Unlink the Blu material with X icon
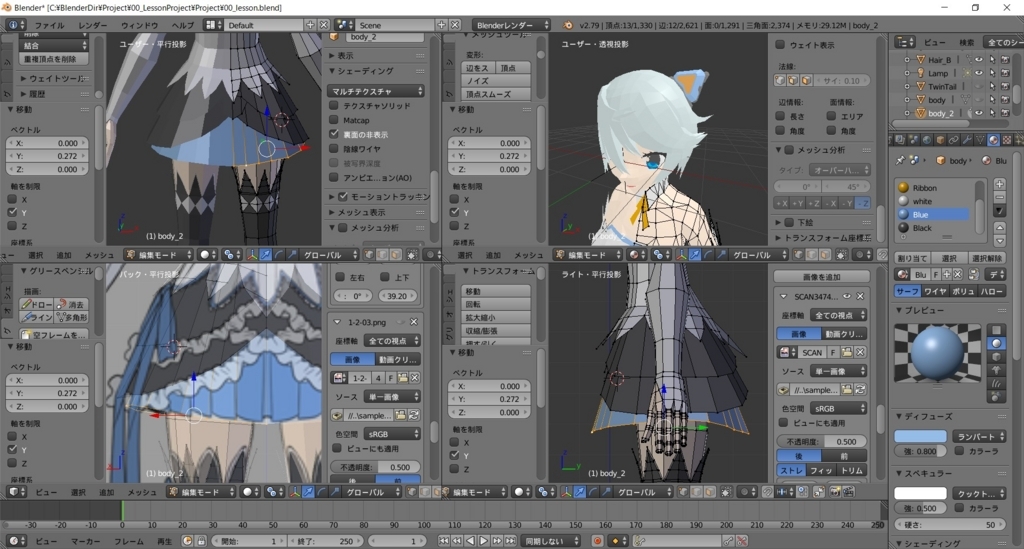Screen dimensions: 1024x549 tap(957, 275)
